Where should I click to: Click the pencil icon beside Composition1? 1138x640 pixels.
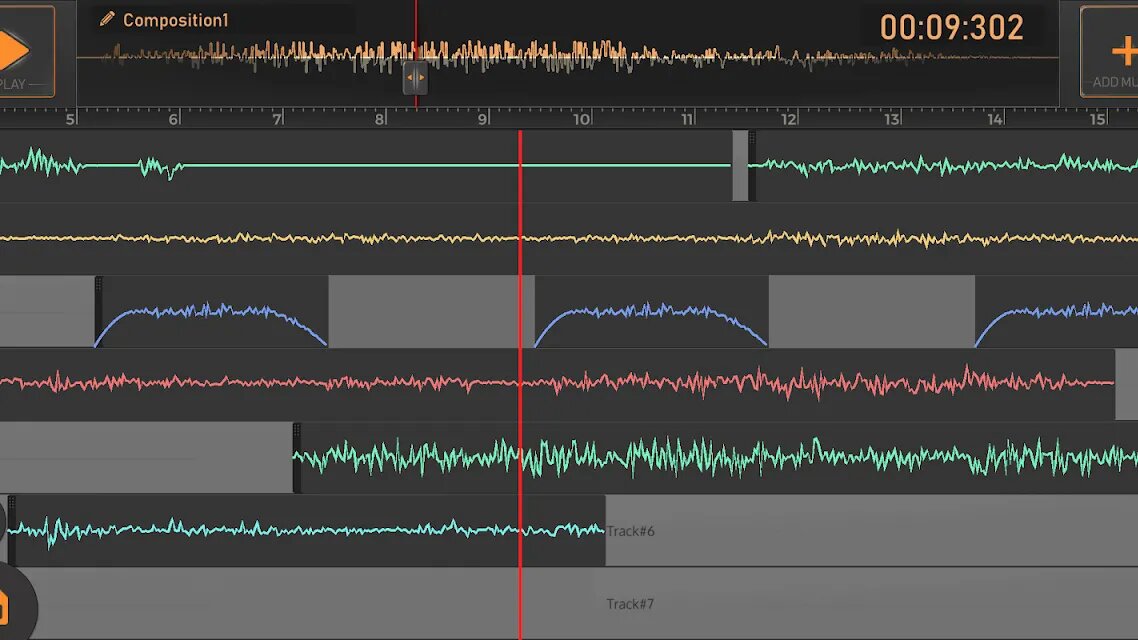pyautogui.click(x=107, y=19)
